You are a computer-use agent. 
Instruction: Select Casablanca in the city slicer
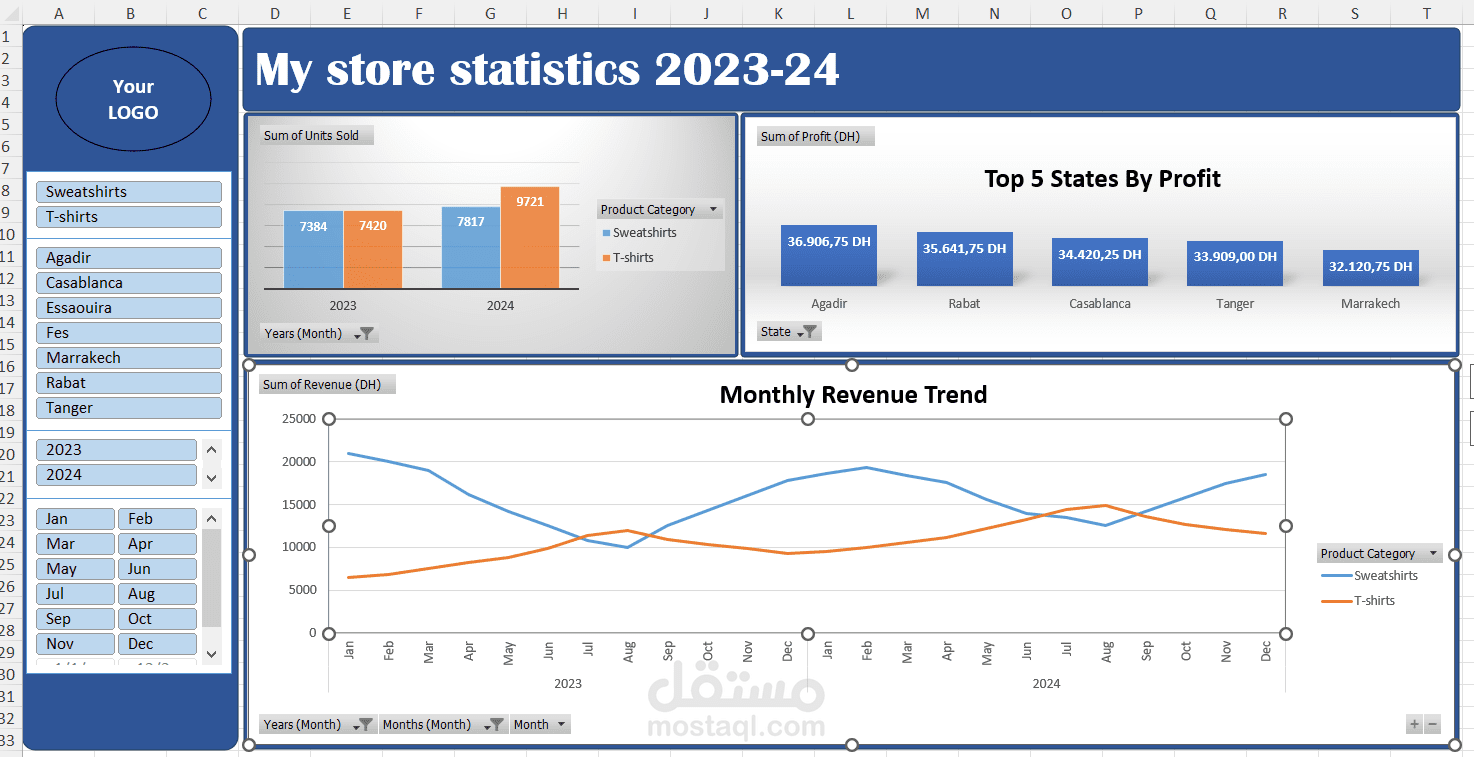coord(128,282)
